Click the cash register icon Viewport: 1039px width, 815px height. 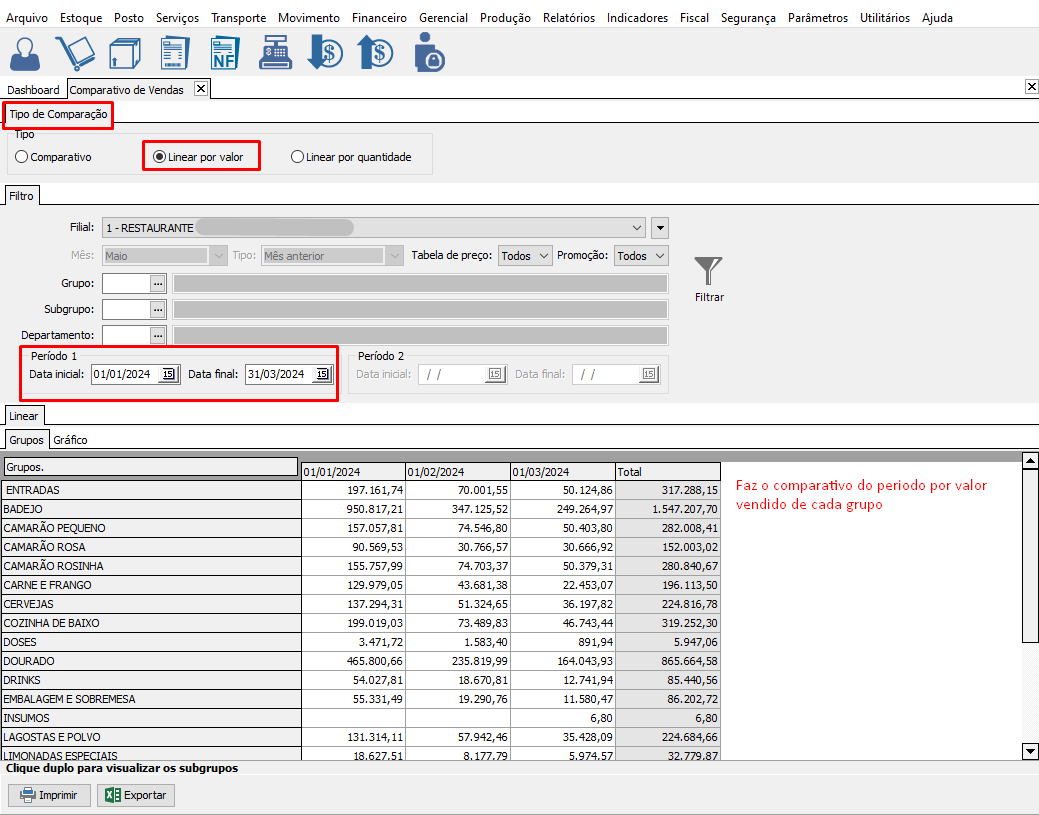(276, 52)
